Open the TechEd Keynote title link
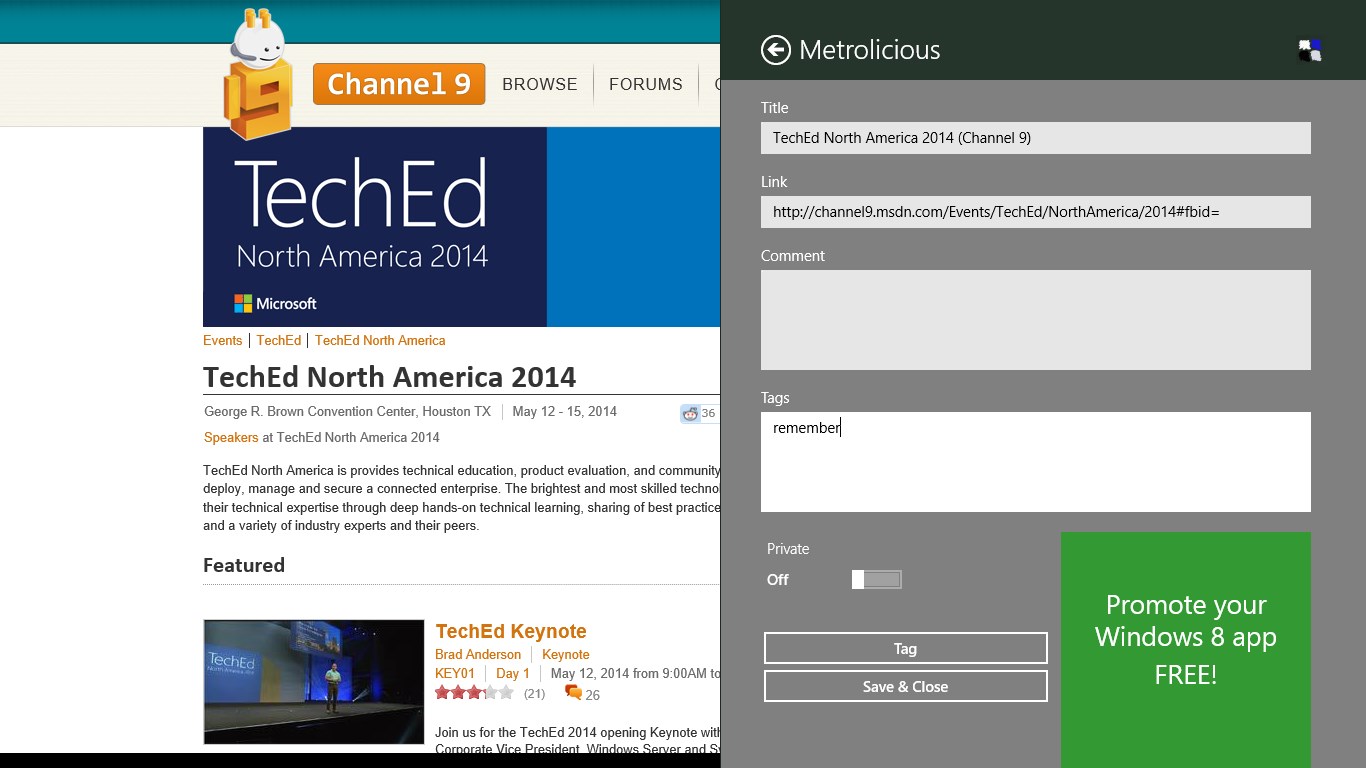Image resolution: width=1366 pixels, height=768 pixels. coord(511,631)
